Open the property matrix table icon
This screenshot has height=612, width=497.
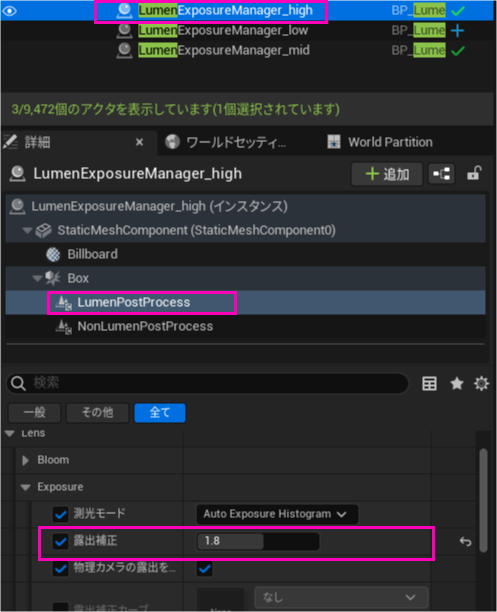tap(429, 384)
